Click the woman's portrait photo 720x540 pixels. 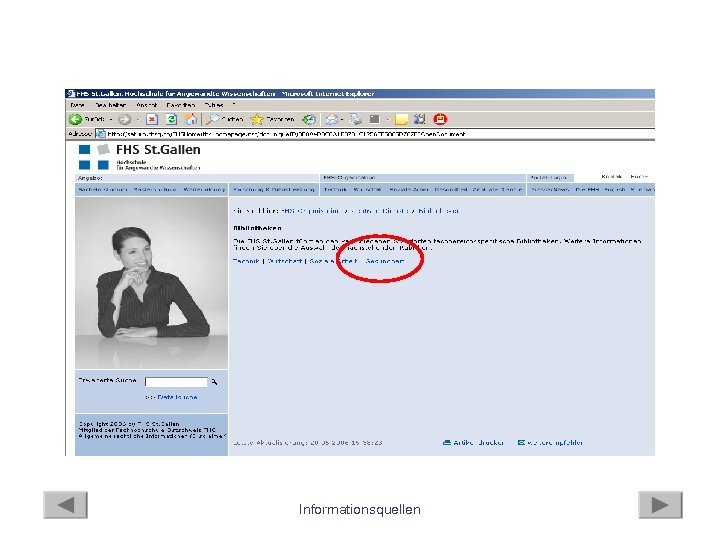[x=152, y=283]
